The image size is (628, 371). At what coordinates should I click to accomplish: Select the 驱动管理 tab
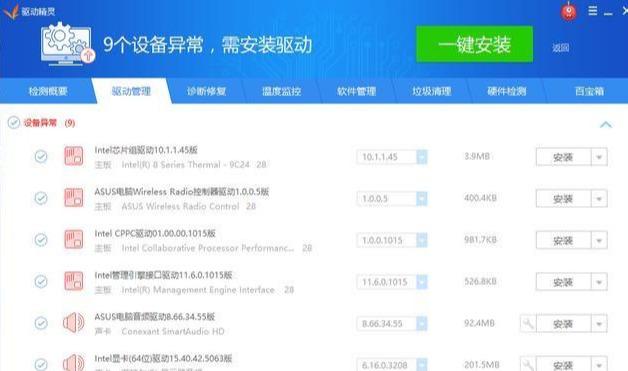click(131, 91)
